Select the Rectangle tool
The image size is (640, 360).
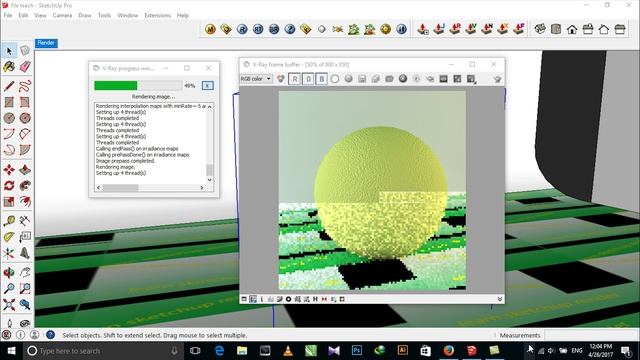coord(9,102)
